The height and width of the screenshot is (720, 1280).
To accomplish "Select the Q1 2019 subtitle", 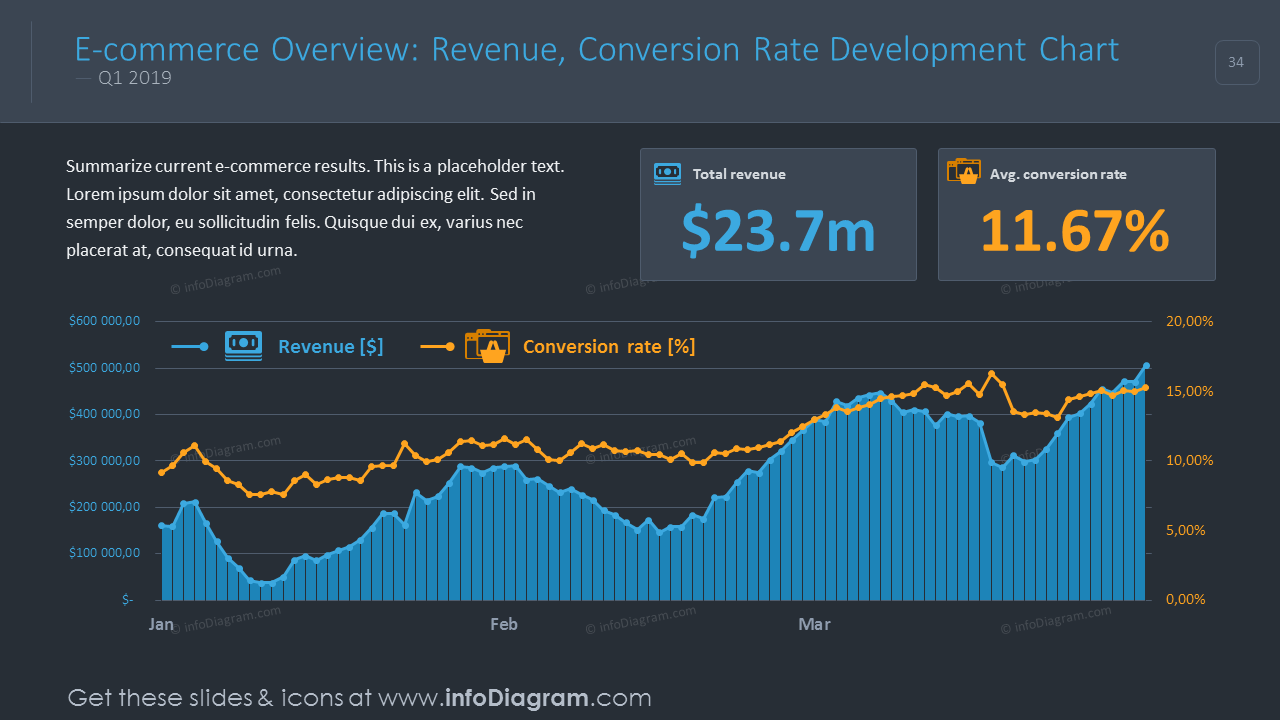I will [134, 77].
